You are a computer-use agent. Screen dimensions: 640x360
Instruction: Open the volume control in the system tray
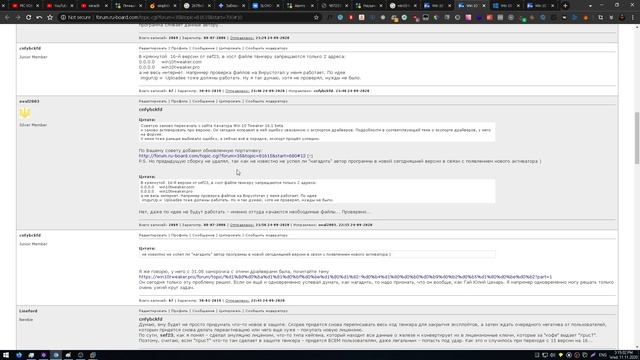[553, 355]
